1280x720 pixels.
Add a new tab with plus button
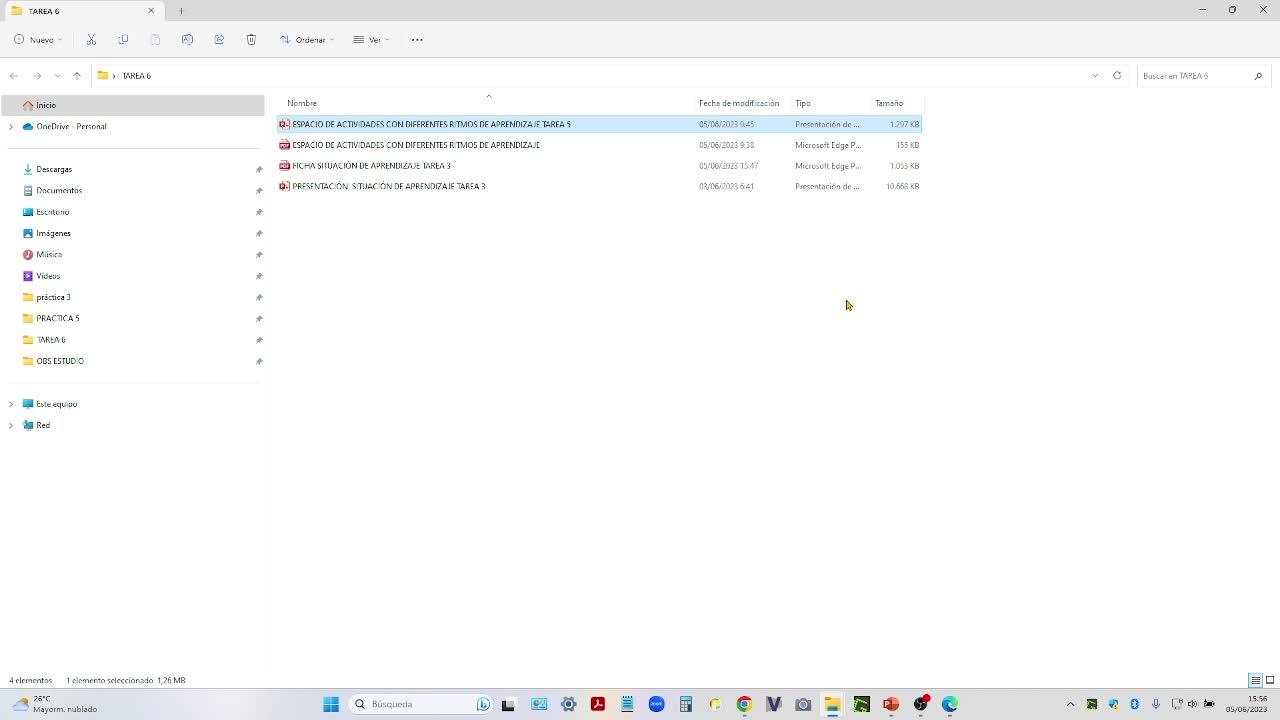click(x=181, y=11)
